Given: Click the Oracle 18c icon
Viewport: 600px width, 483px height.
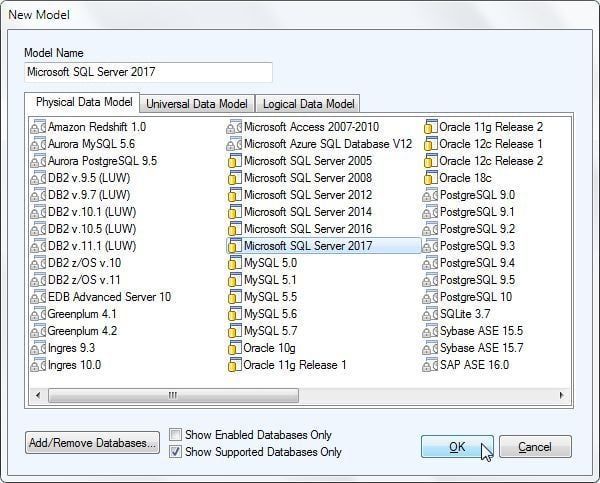Looking at the screenshot, I should coord(430,178).
